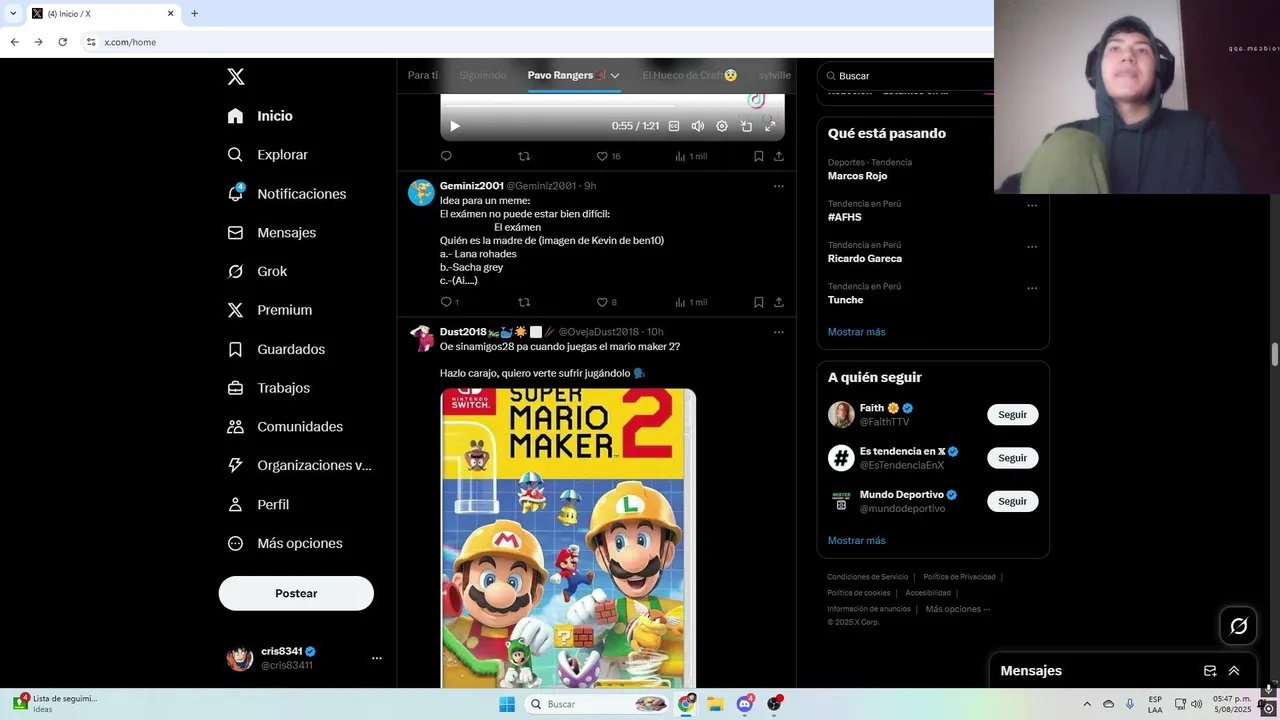Open video settings gear icon
The image size is (1280, 720).
click(722, 126)
